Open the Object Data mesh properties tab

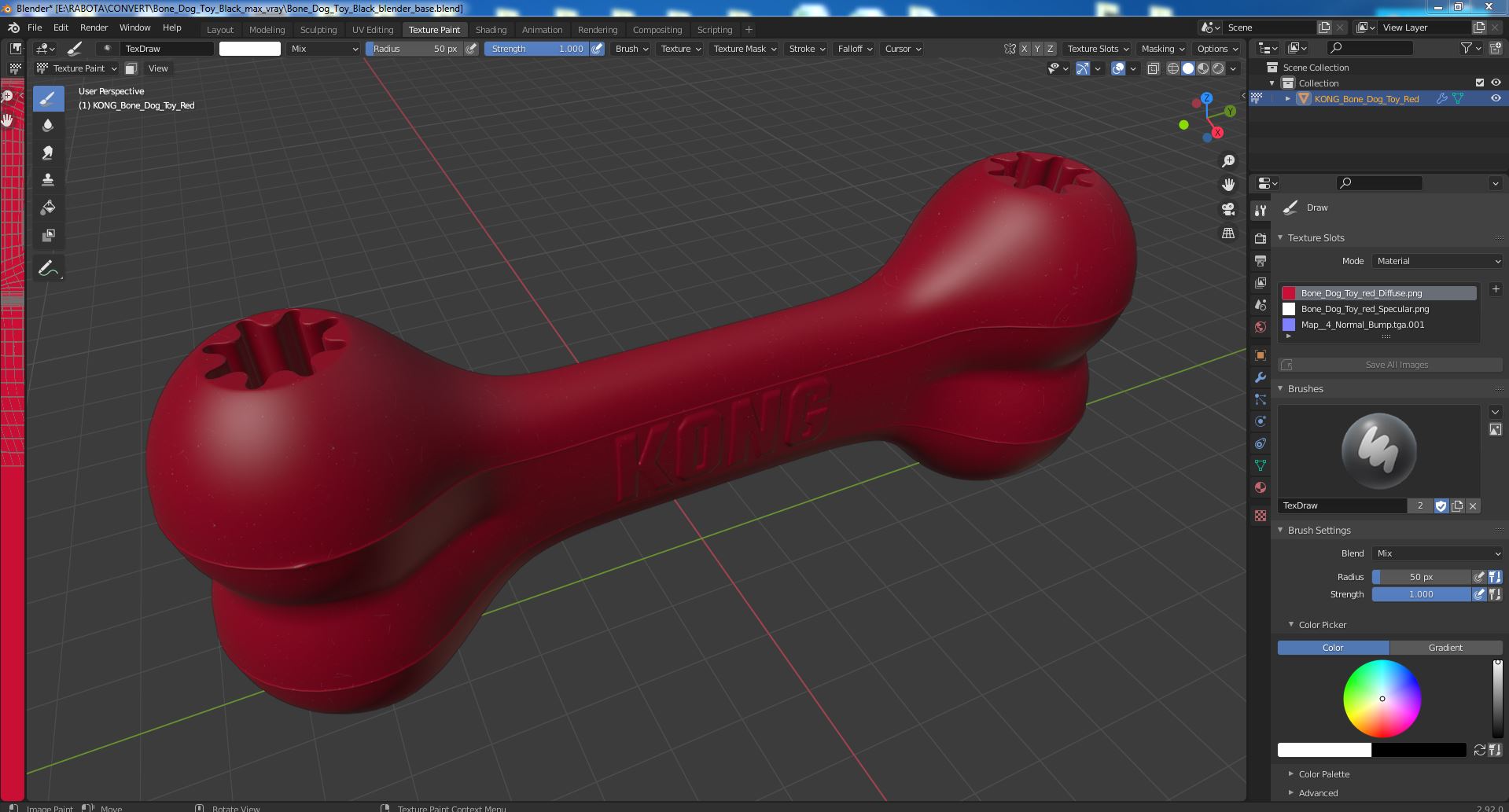click(1261, 465)
